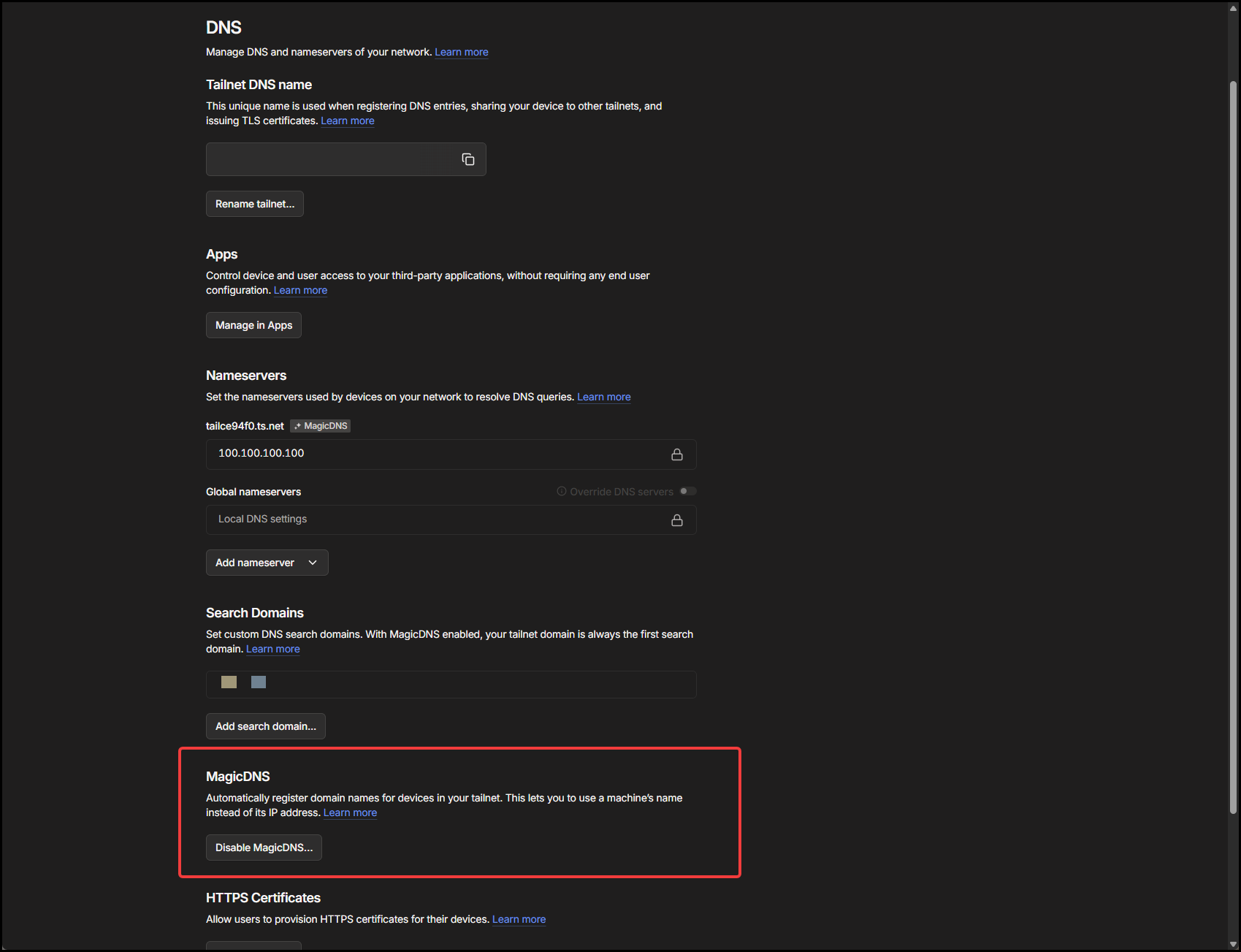This screenshot has width=1241, height=952.
Task: Click the info icon next to Override DNS servers
Action: (562, 492)
